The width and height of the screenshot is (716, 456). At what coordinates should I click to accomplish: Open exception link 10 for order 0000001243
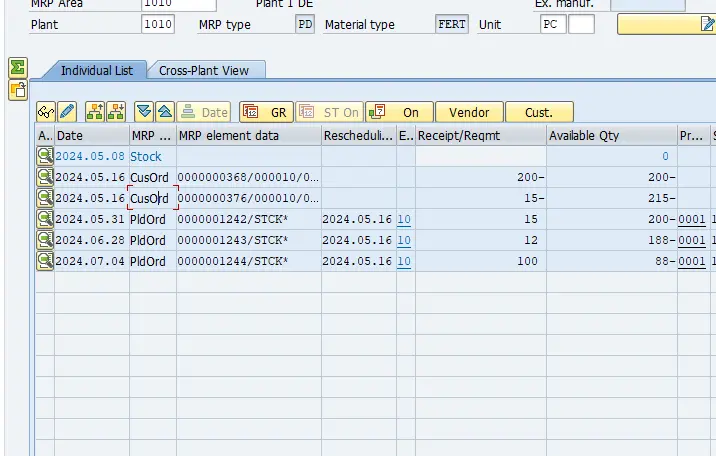[403, 240]
